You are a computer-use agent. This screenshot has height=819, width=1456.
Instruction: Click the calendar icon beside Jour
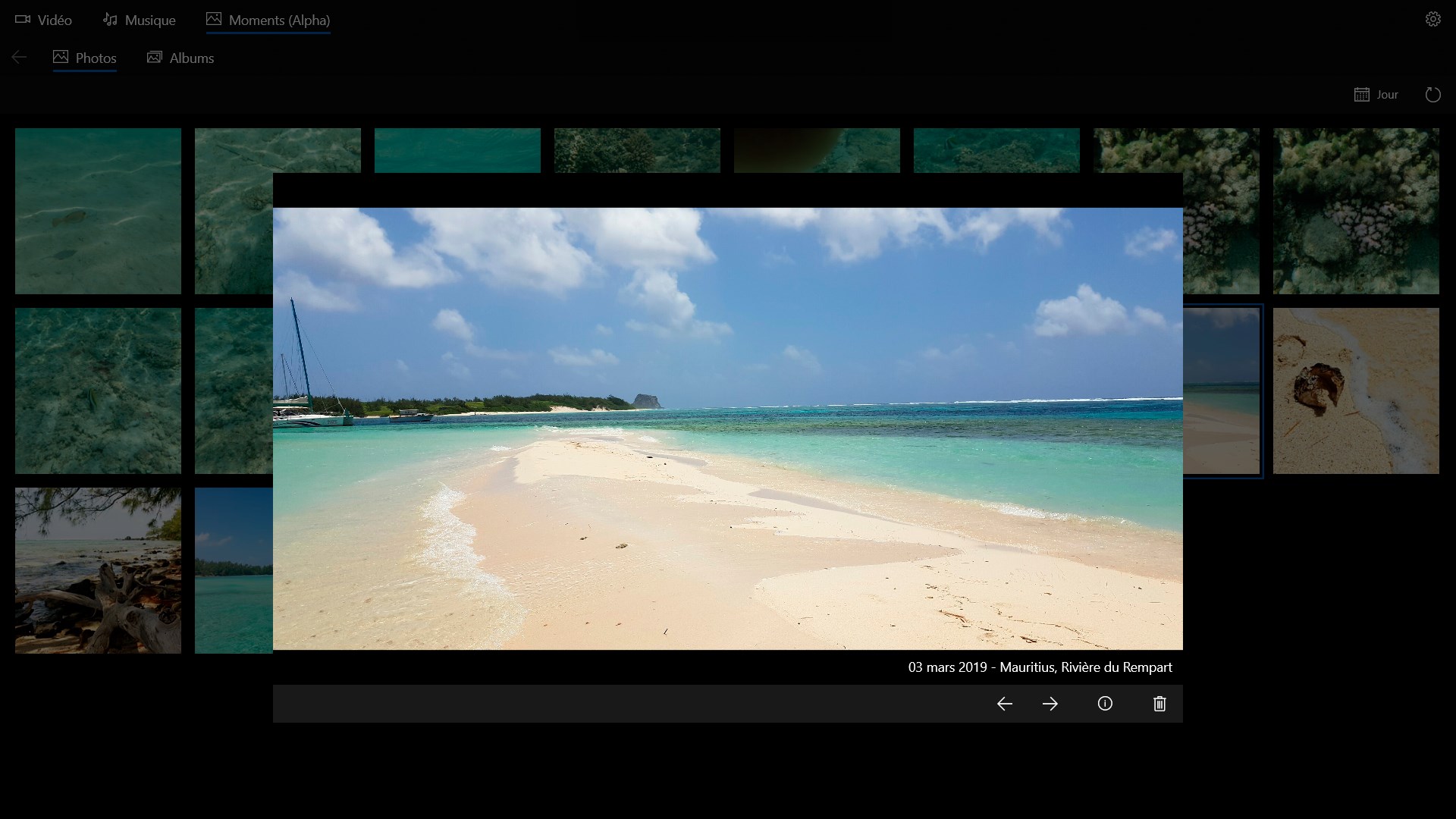[x=1362, y=95]
